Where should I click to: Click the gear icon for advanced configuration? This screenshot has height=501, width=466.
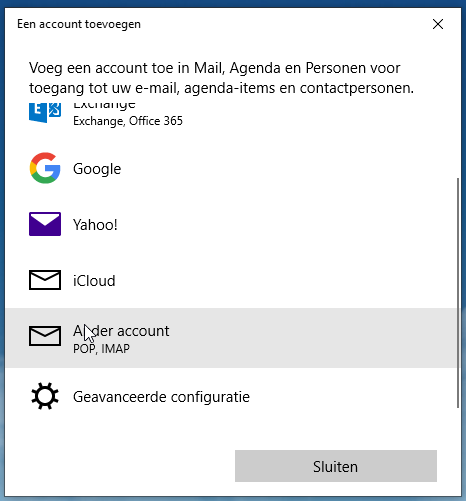click(45, 396)
